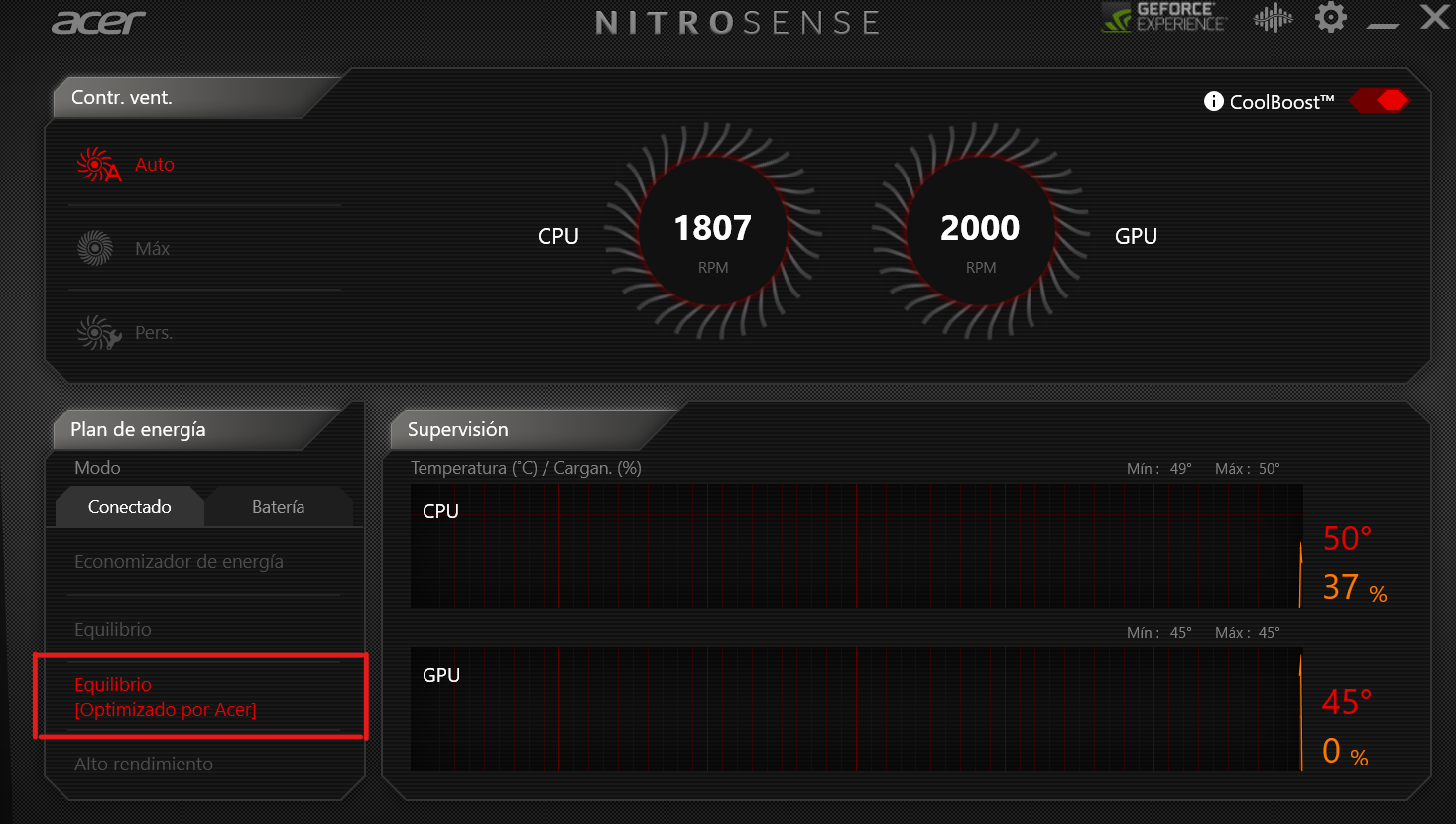Click the CPU fan 1807 RPM dial
Screen dimensions: 1456x824
coord(713,231)
